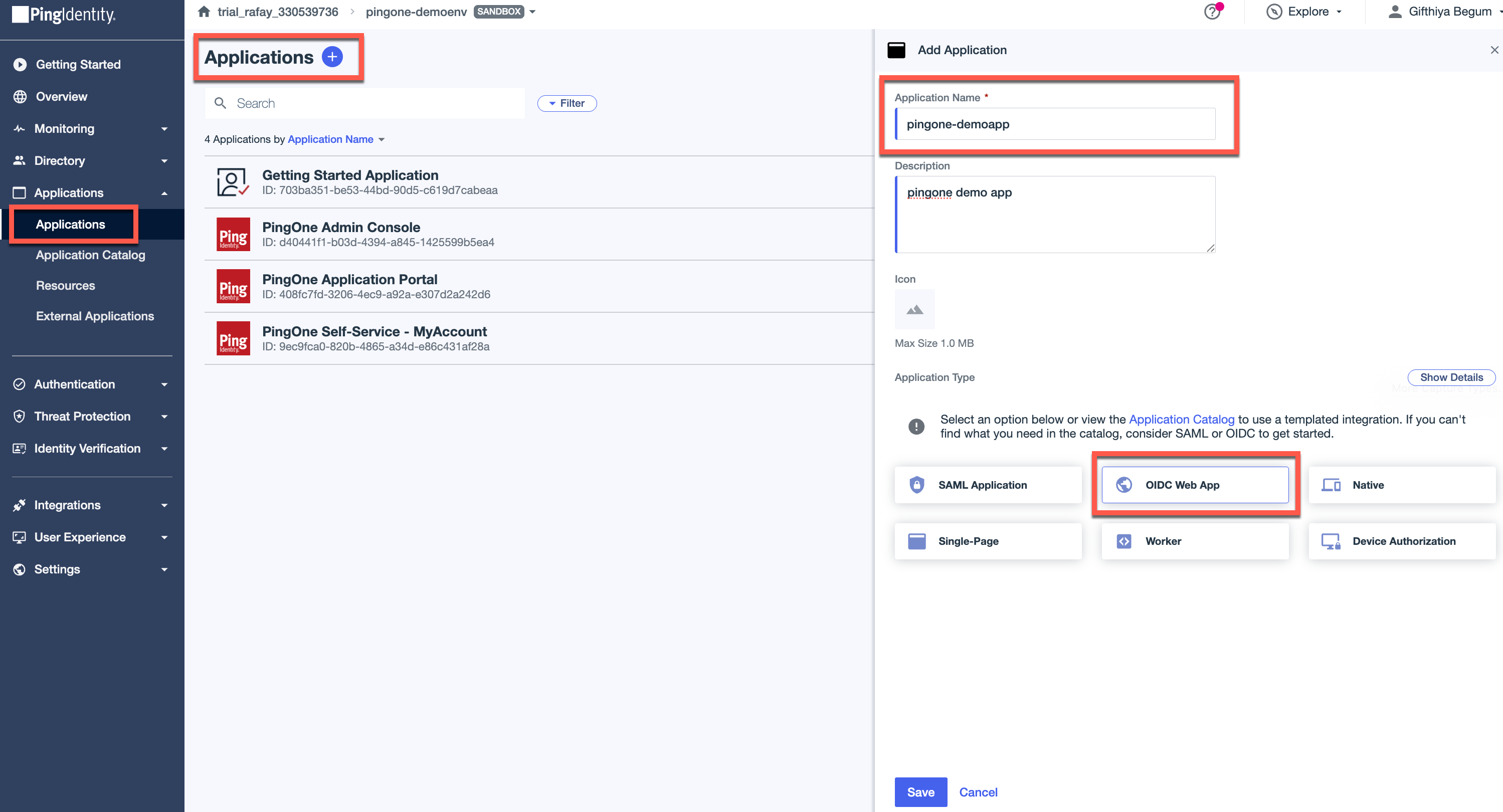Open Resources in the sidebar
The image size is (1503, 812).
65,286
